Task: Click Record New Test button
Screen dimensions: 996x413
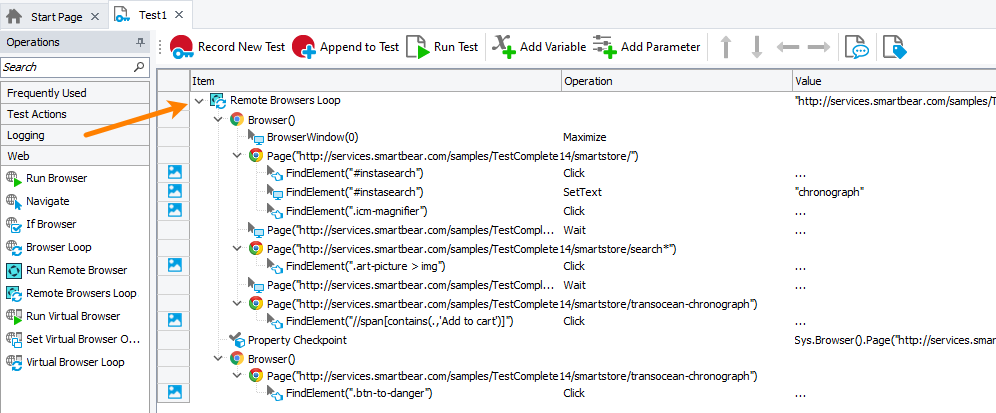Action: click(227, 47)
